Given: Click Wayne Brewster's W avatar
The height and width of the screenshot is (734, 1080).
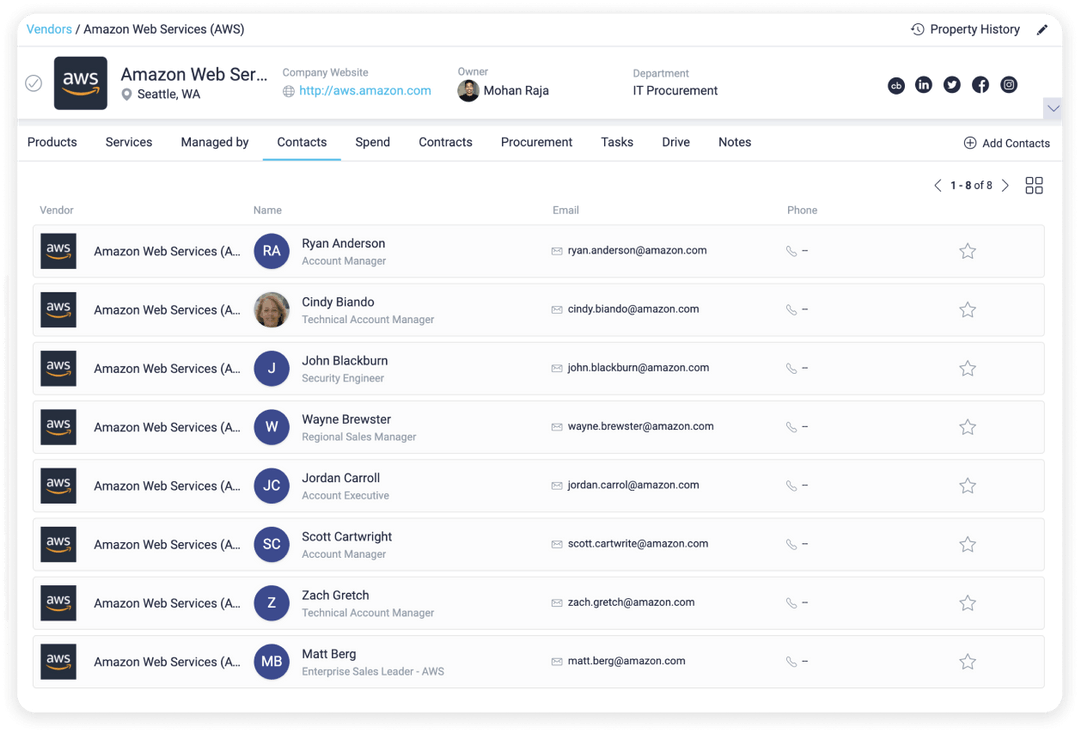Looking at the screenshot, I should tap(271, 427).
